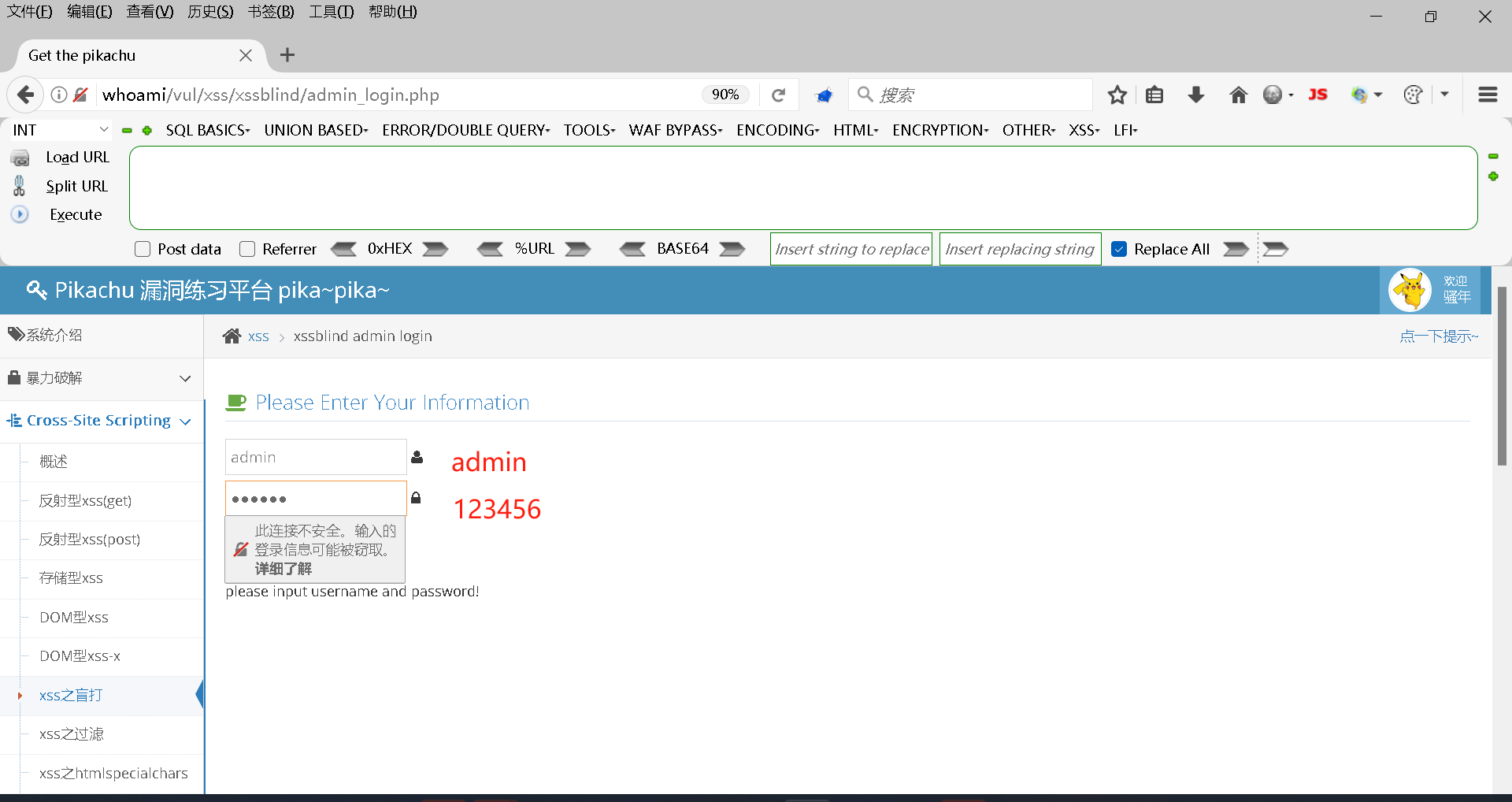This screenshot has height=802, width=1512.
Task: Close the Get the pikachu tab
Action: click(x=246, y=55)
